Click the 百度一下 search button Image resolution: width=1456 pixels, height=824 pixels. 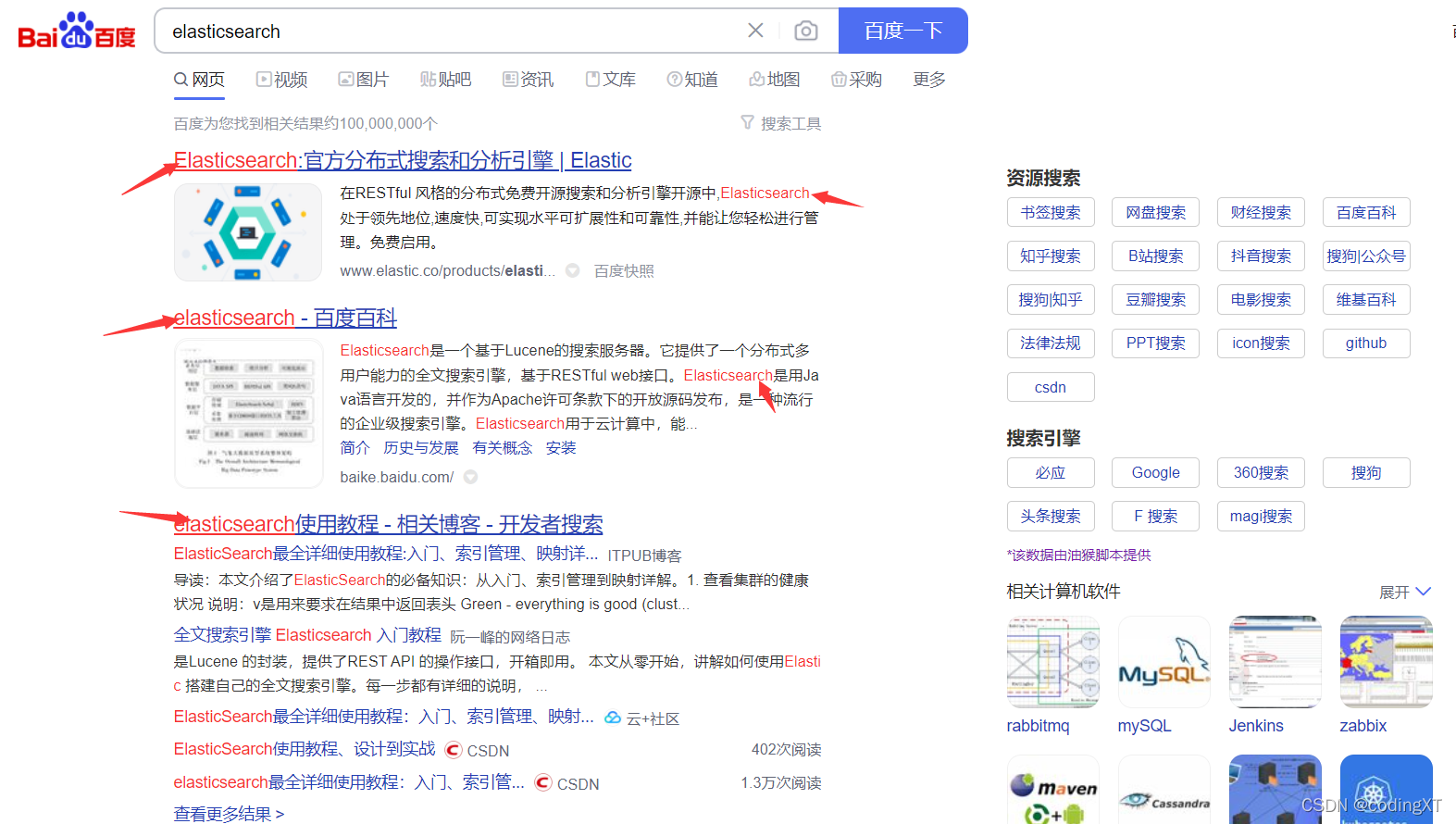point(903,31)
